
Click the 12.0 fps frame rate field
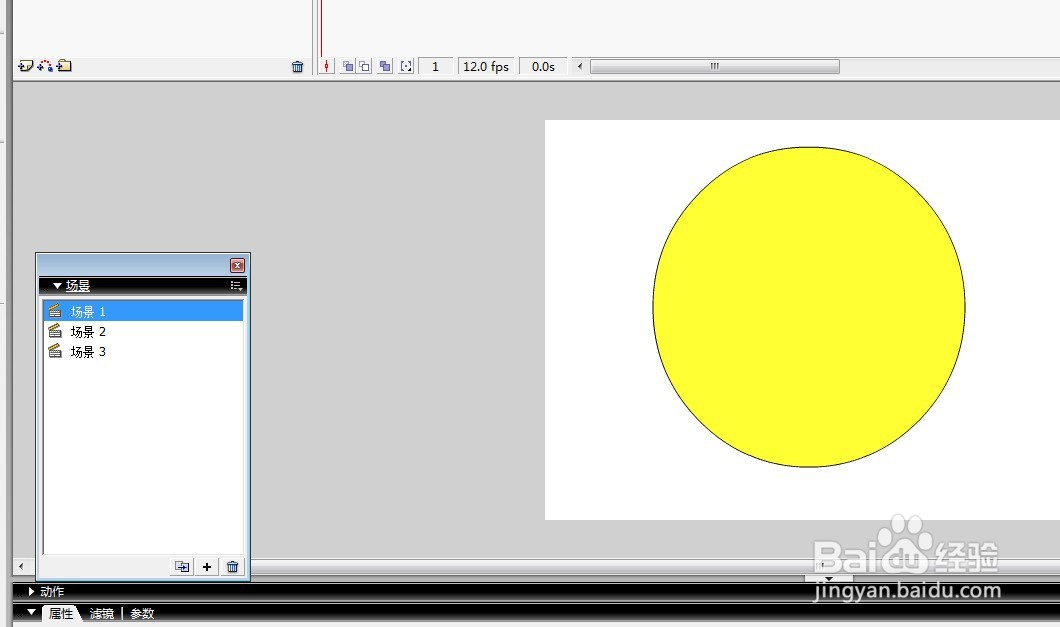(486, 66)
